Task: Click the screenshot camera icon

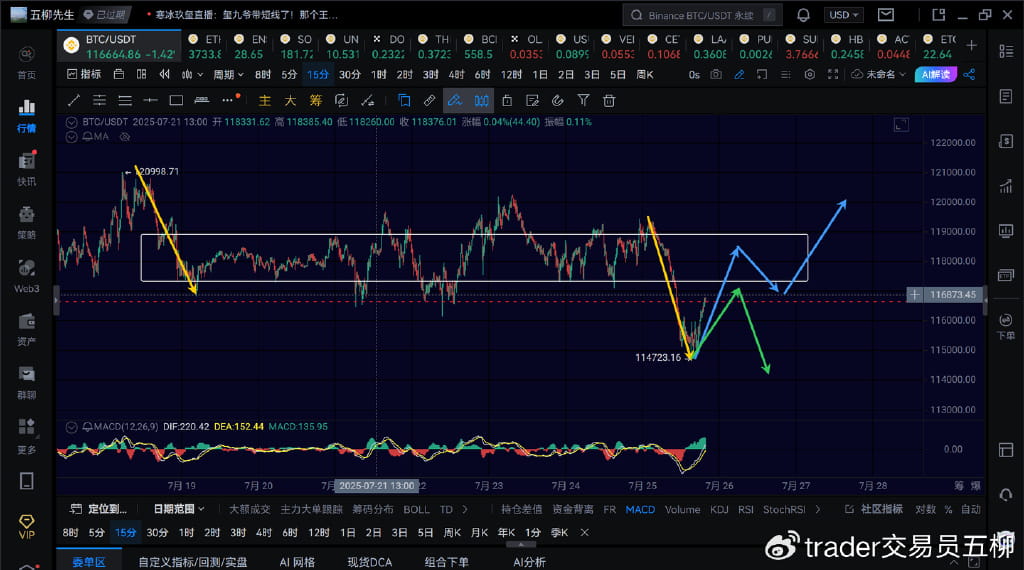Action: 716,74
